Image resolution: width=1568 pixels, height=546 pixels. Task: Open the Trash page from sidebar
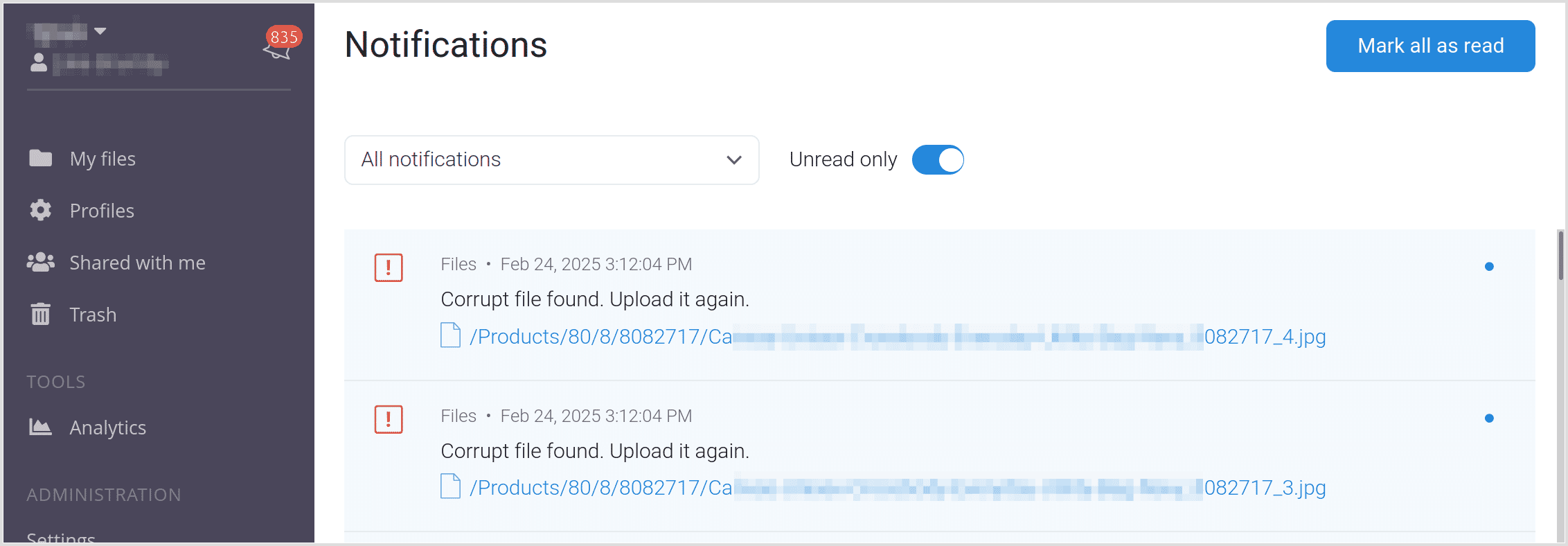[93, 315]
